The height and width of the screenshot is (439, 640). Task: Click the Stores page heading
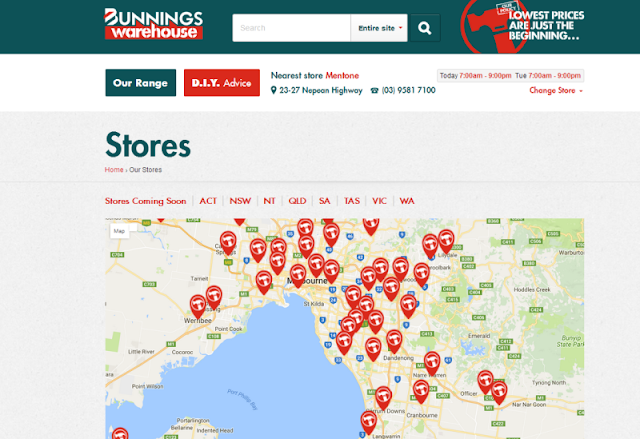(148, 145)
